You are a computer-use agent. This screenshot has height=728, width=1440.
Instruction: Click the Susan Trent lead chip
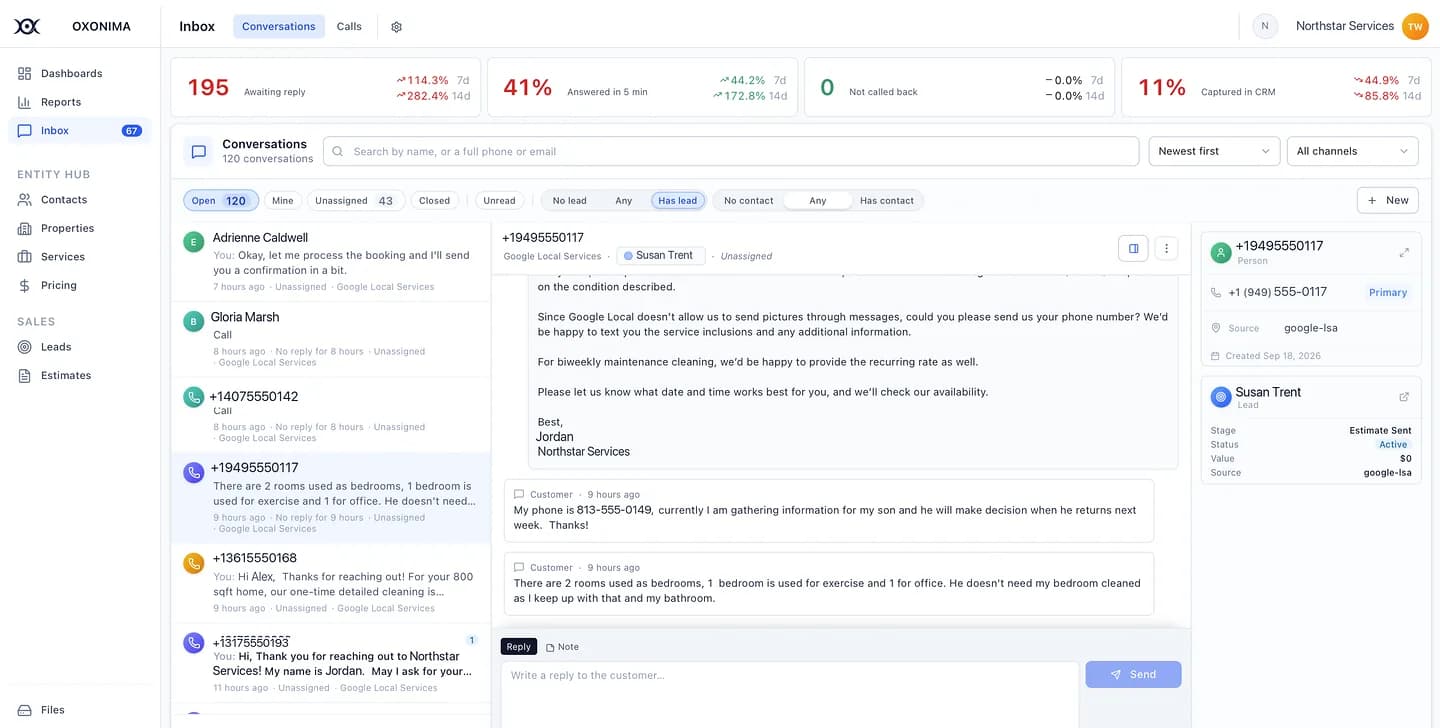660,256
